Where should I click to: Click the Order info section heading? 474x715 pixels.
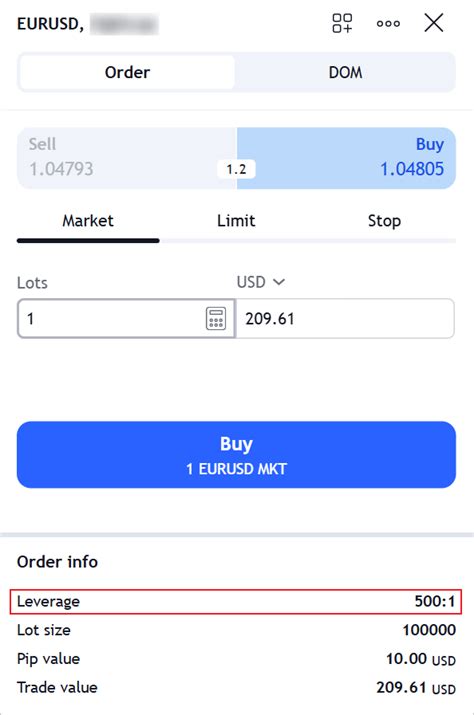[57, 562]
